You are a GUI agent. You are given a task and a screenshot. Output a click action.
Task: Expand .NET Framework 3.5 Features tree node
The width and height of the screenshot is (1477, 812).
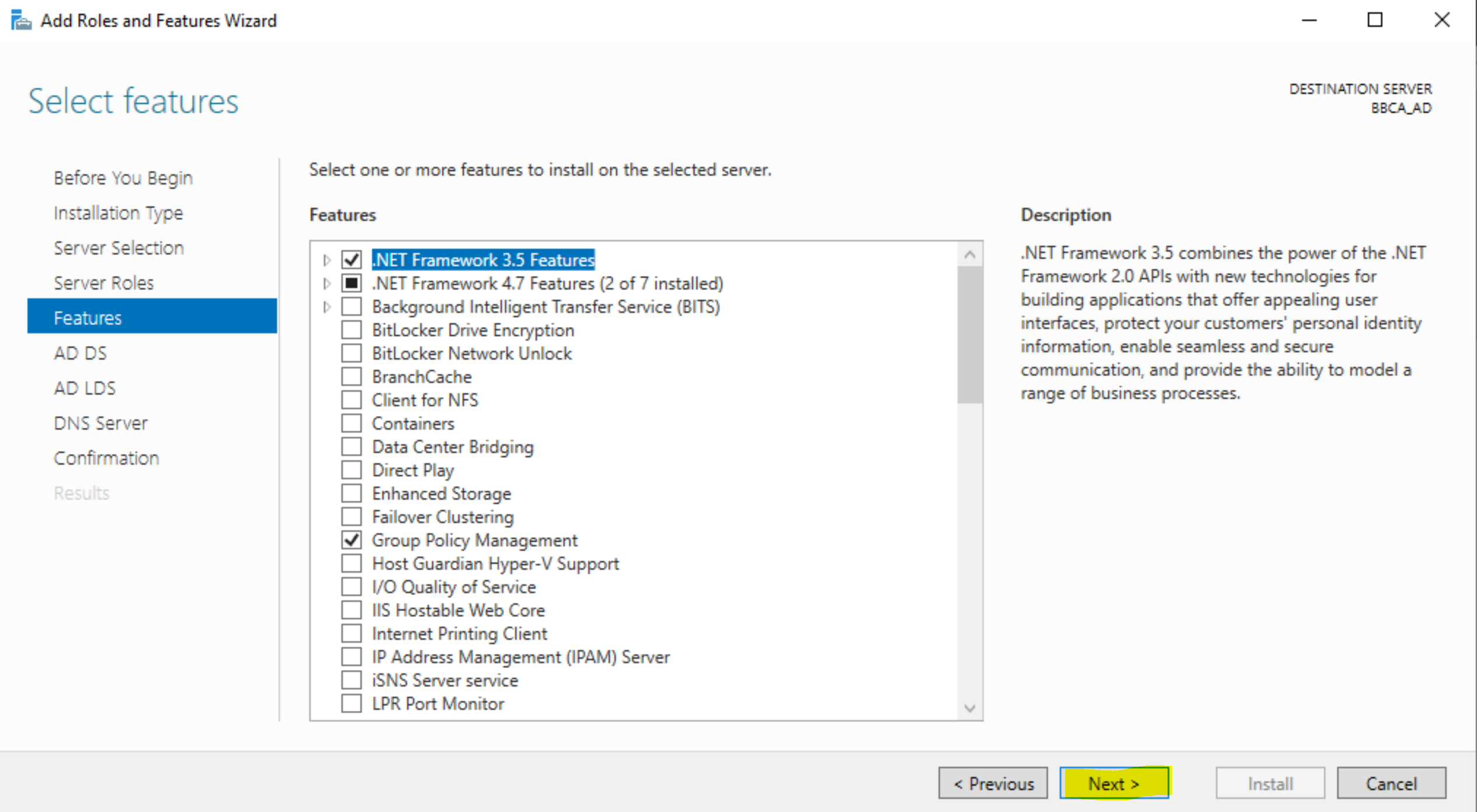pyautogui.click(x=327, y=260)
